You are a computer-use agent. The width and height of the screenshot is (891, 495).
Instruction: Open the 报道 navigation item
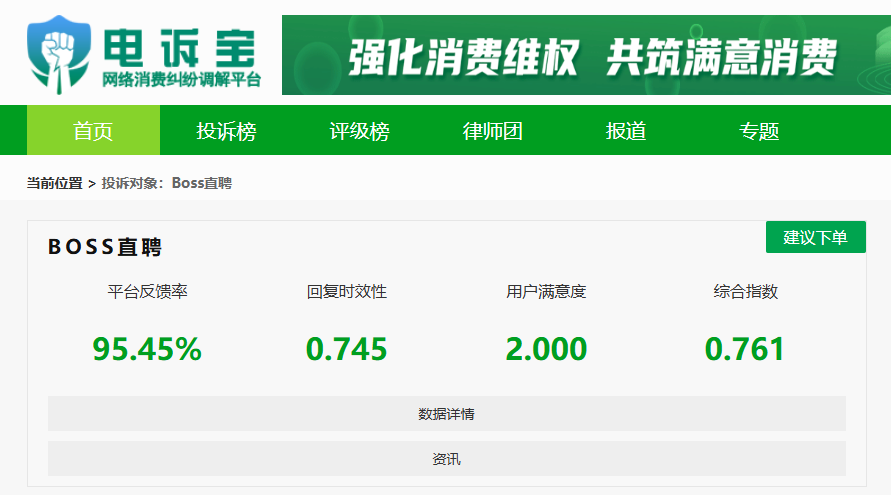tap(625, 131)
